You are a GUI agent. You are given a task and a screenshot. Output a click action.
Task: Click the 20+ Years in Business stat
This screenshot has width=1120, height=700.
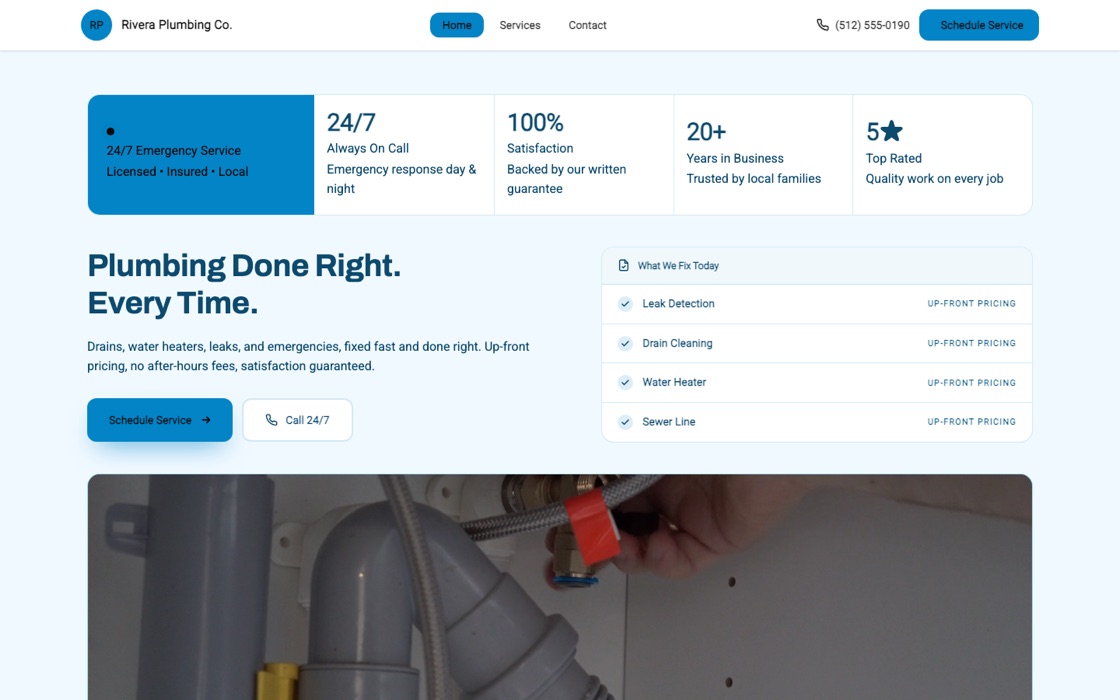(763, 154)
